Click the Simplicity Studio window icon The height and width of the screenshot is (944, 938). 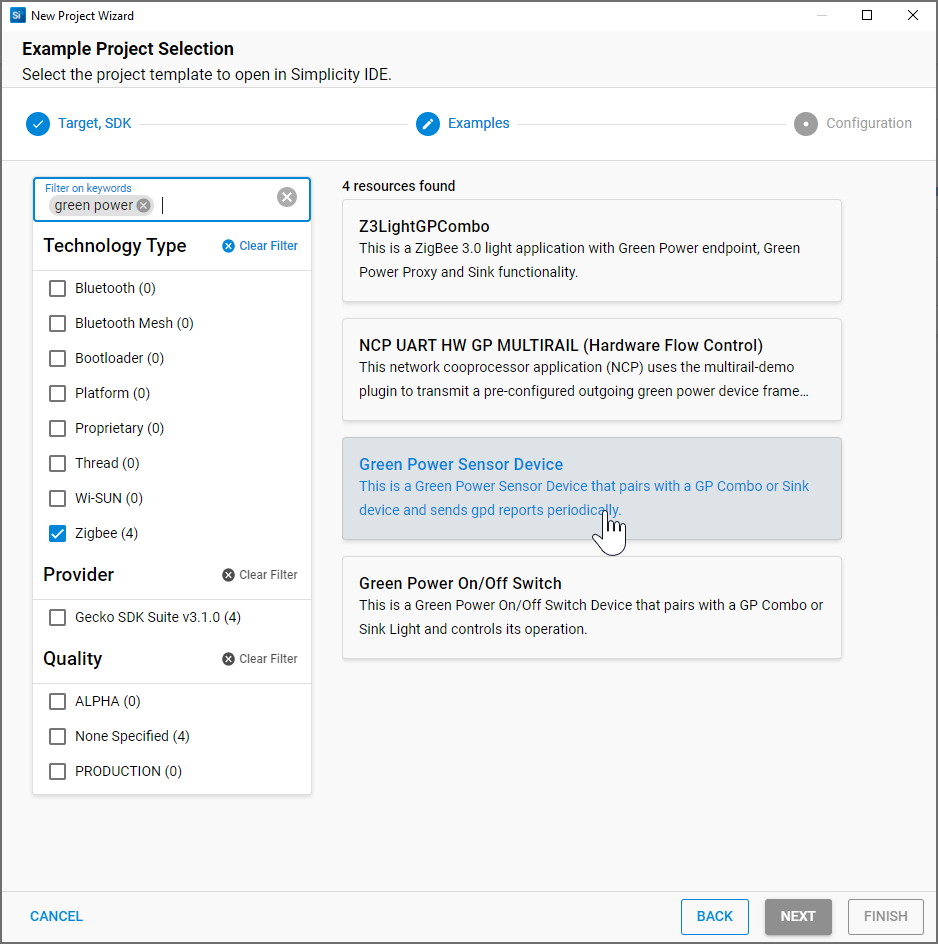coord(17,16)
